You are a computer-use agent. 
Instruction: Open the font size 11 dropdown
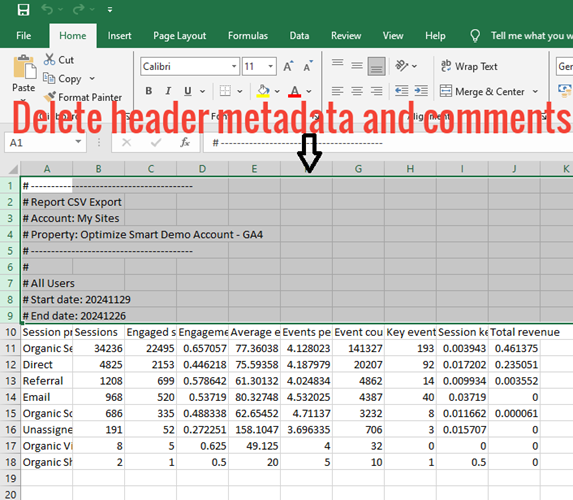pos(270,67)
